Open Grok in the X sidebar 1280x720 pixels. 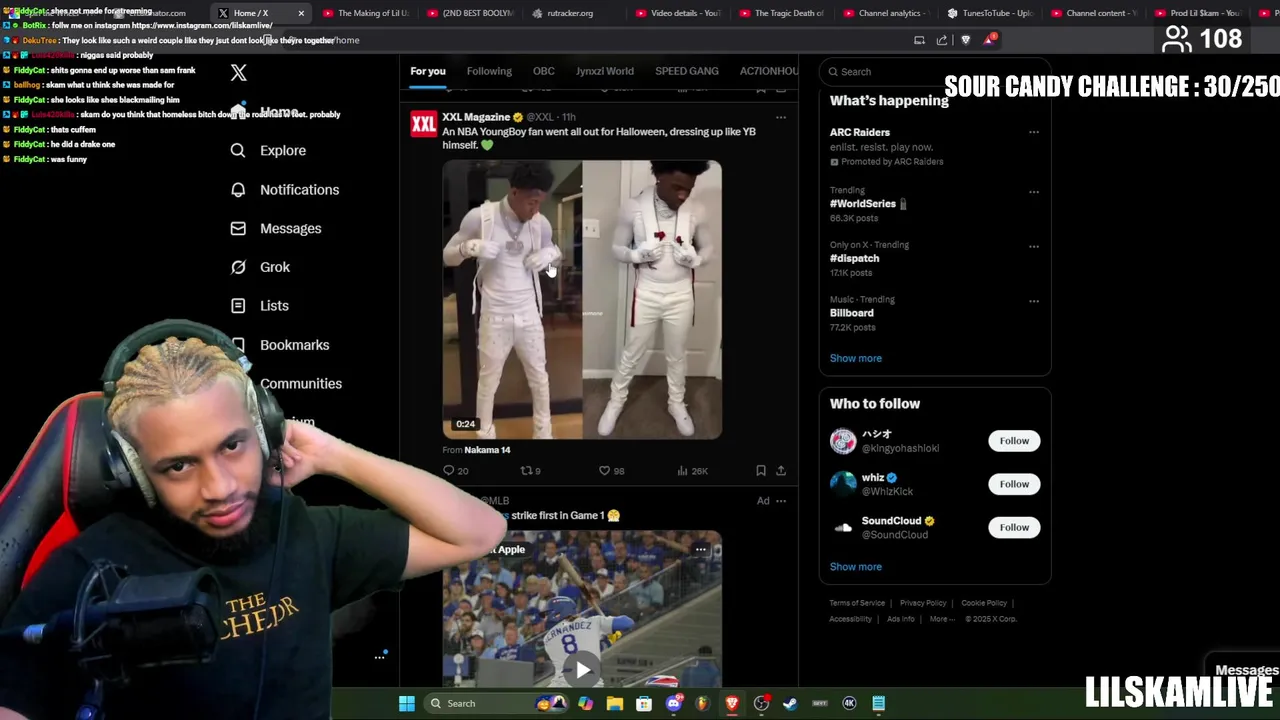[260, 267]
